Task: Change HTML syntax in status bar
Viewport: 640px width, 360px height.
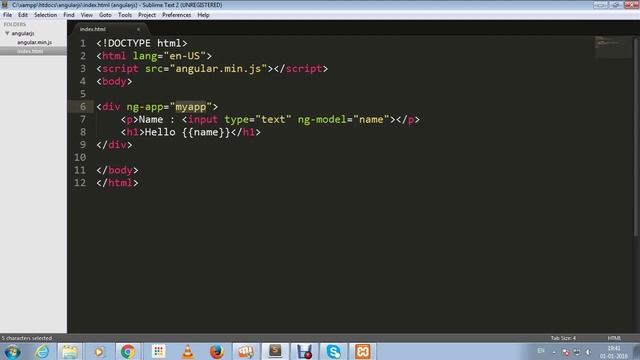Action: tap(614, 338)
